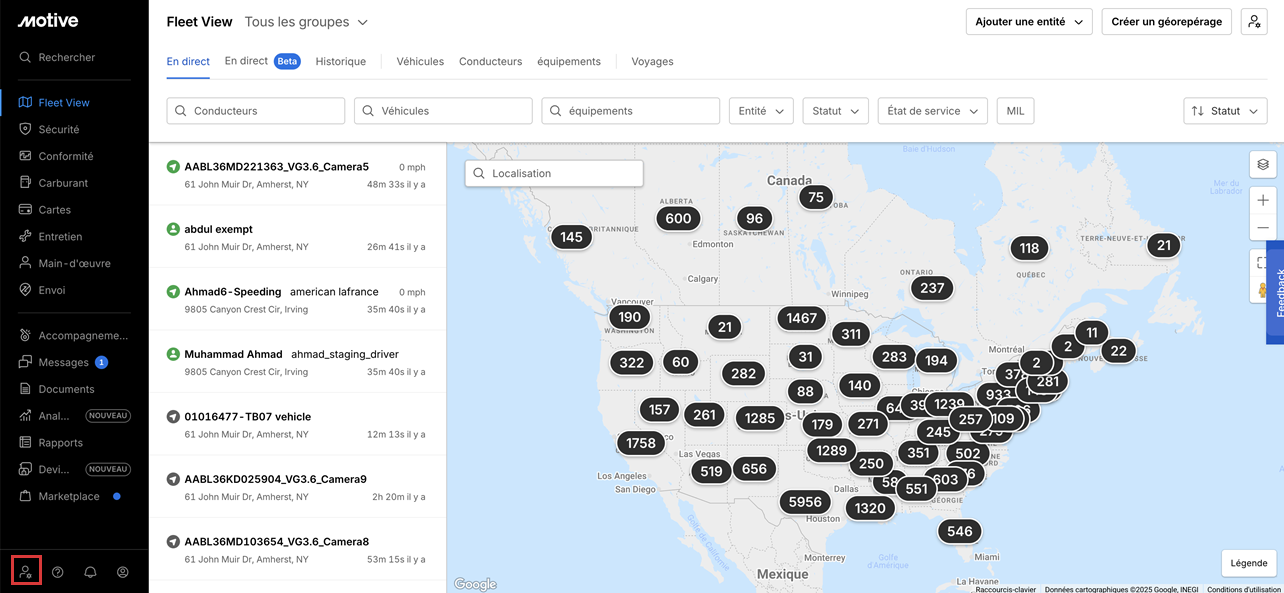Zoom in on the map
This screenshot has height=593, width=1284.
[1262, 201]
